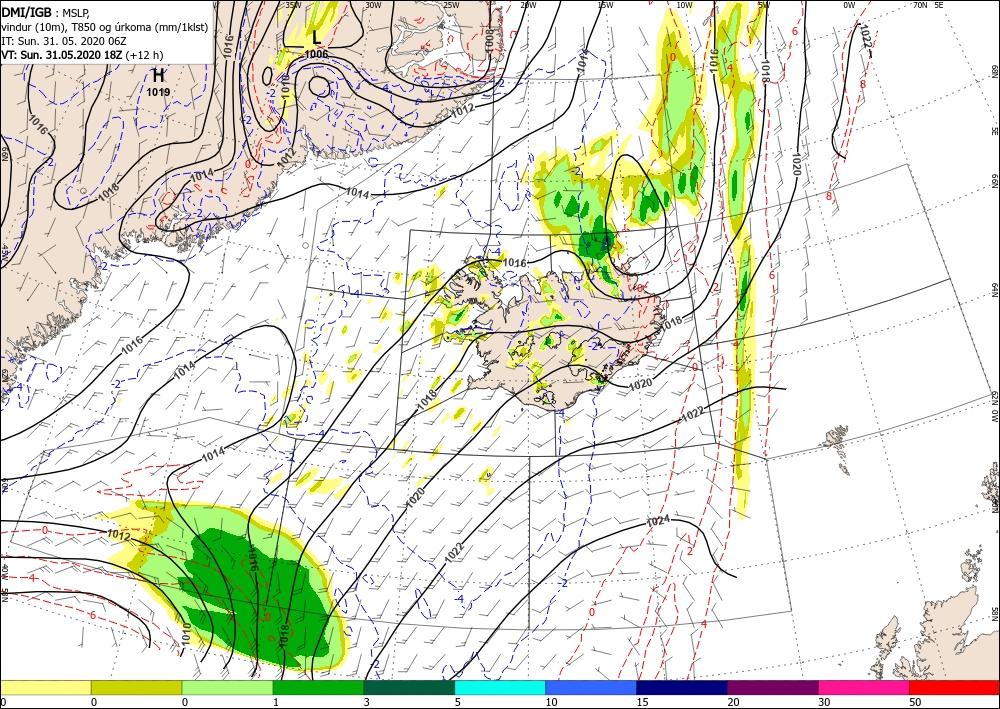This screenshot has width=1000, height=709.
Task: Select the dark green 3–5 mm legend swatch
Action: tap(409, 687)
